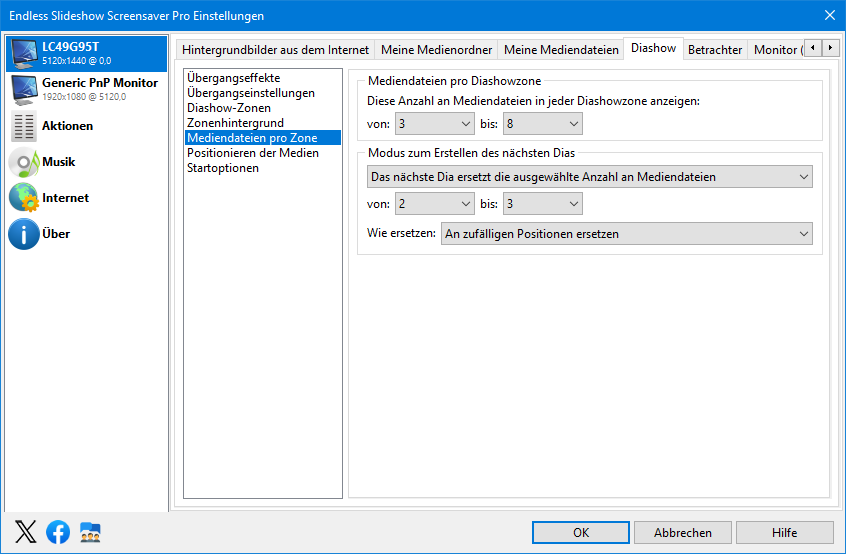This screenshot has height=554, width=846.
Task: Select the Diashow tab
Action: 653,48
